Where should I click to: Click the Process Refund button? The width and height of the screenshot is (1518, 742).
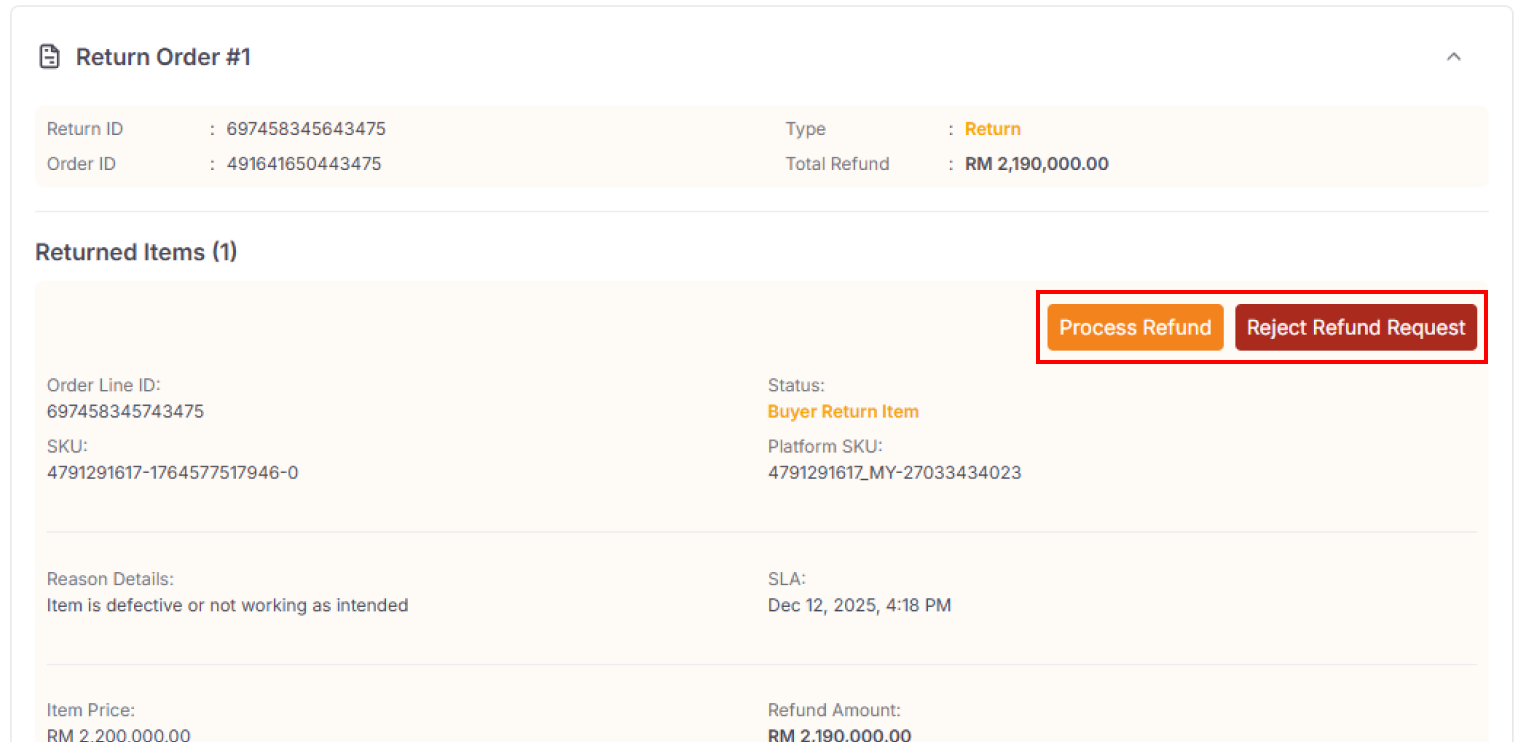point(1135,327)
